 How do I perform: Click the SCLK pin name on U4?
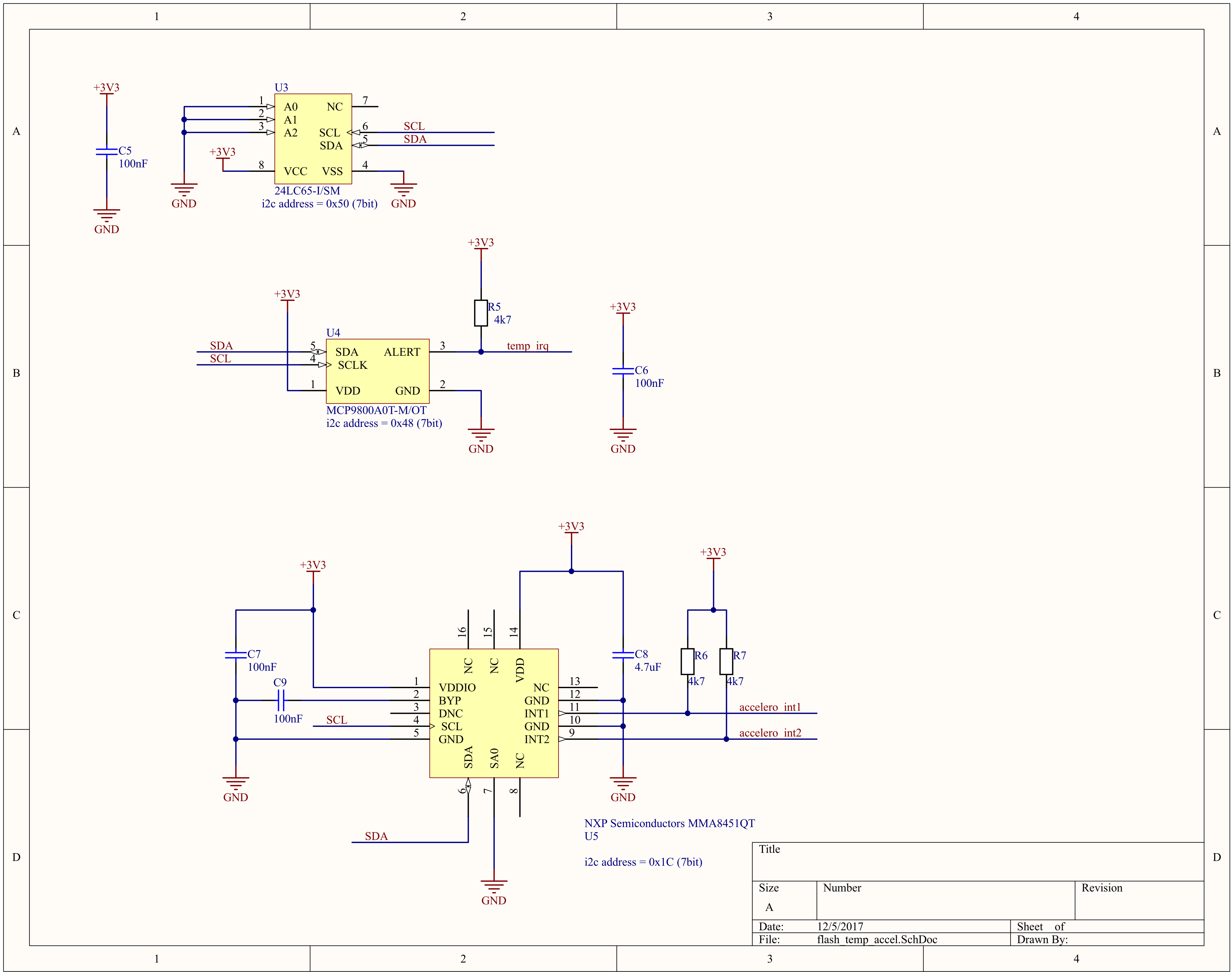tap(352, 365)
